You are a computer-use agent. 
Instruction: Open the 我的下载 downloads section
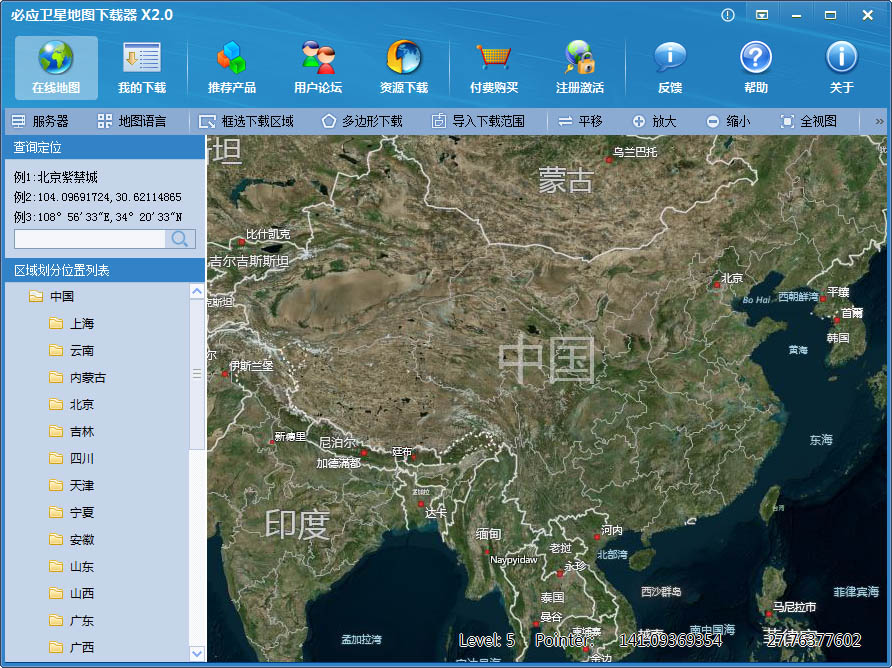[x=141, y=67]
